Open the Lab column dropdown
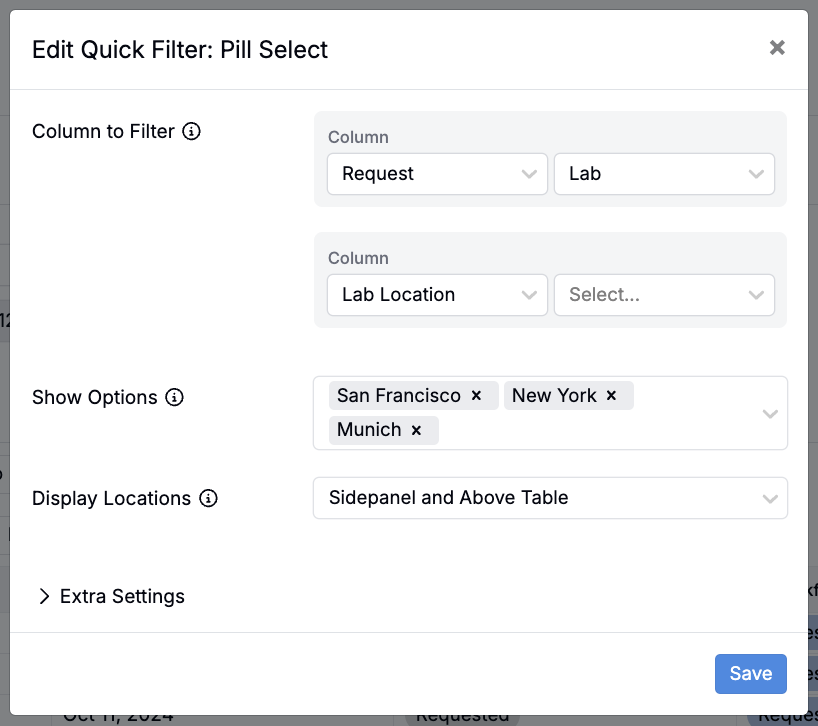Image resolution: width=818 pixels, height=726 pixels. pos(664,174)
